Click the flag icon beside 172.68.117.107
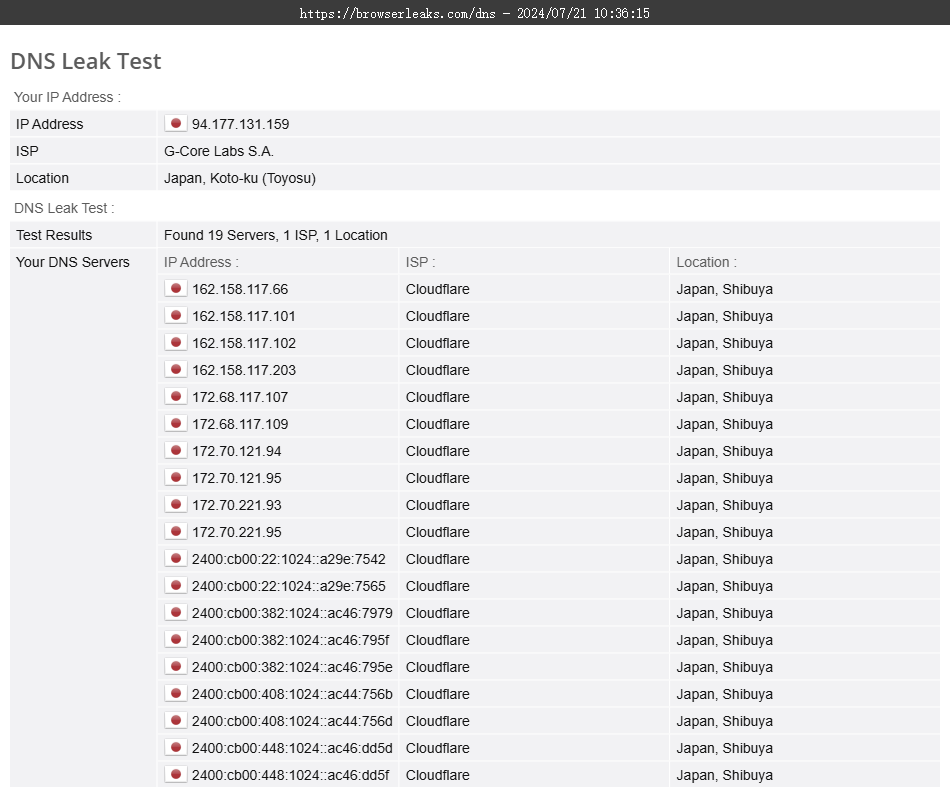This screenshot has width=950, height=802. click(x=176, y=397)
